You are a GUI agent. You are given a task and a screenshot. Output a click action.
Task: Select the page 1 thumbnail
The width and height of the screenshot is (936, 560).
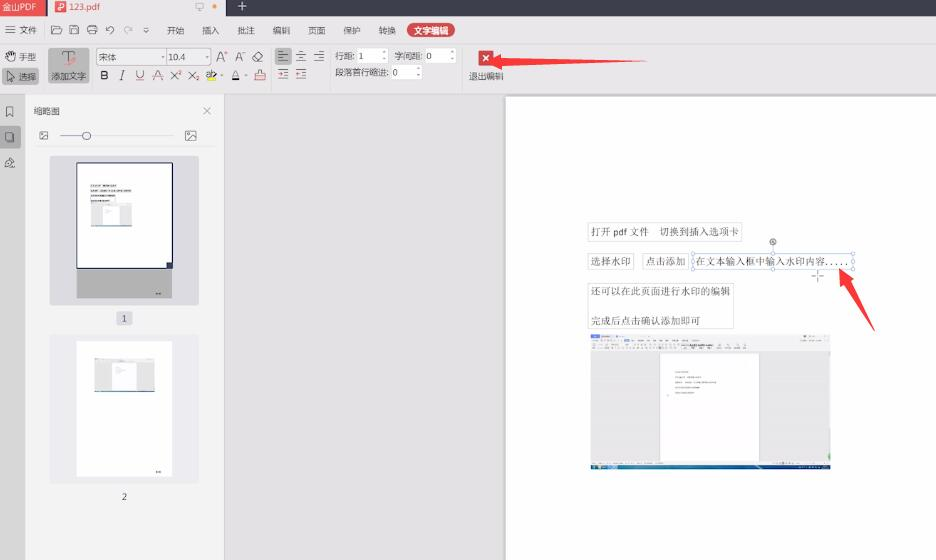click(x=124, y=230)
